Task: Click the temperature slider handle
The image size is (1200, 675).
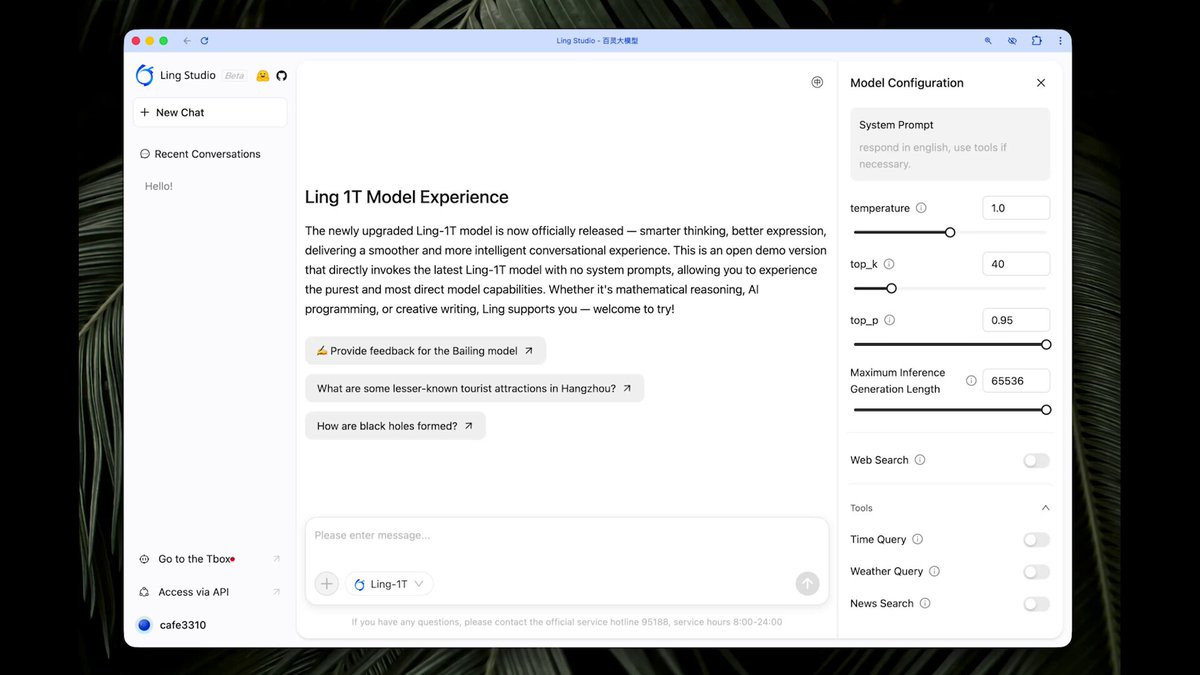Action: (x=950, y=232)
